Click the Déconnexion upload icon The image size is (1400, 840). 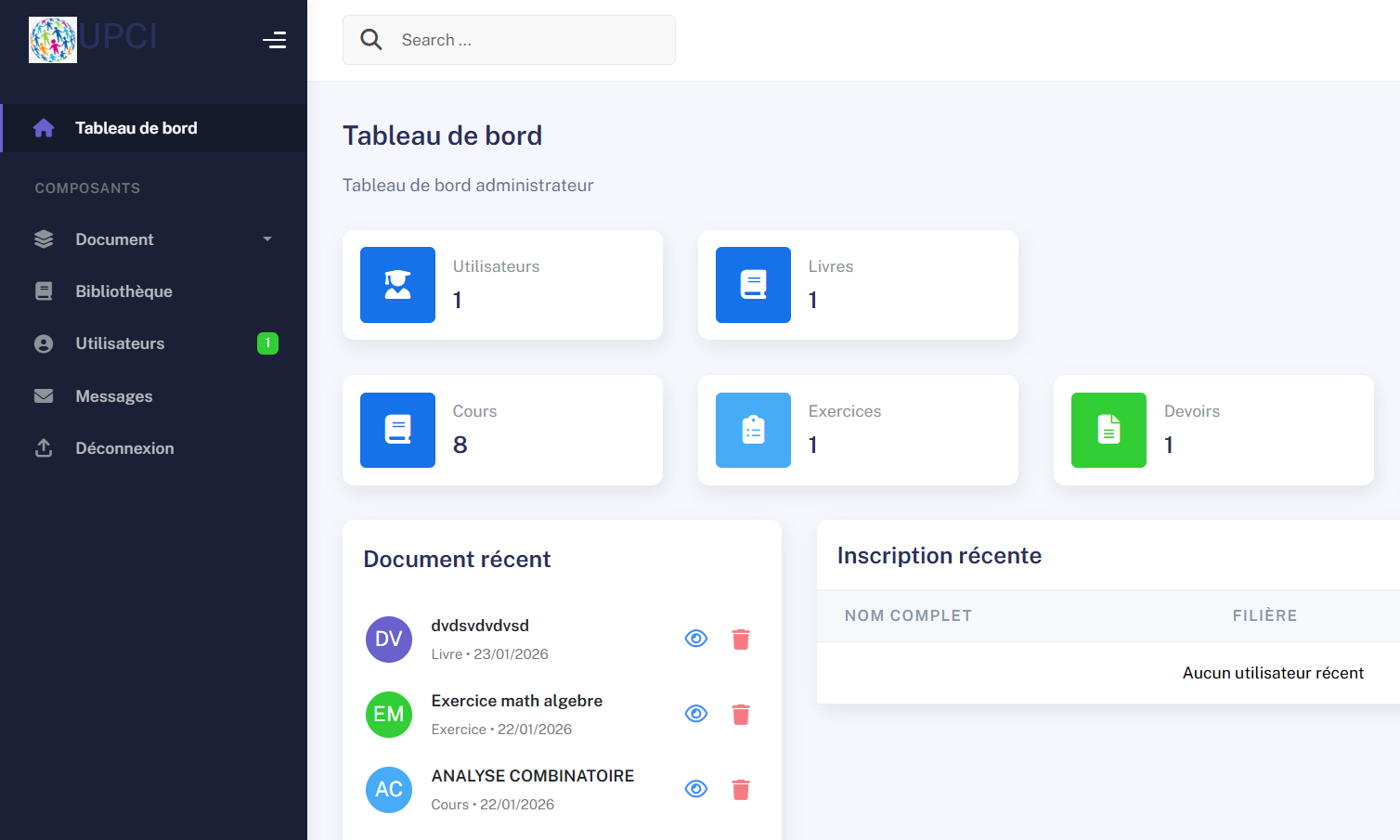point(44,447)
